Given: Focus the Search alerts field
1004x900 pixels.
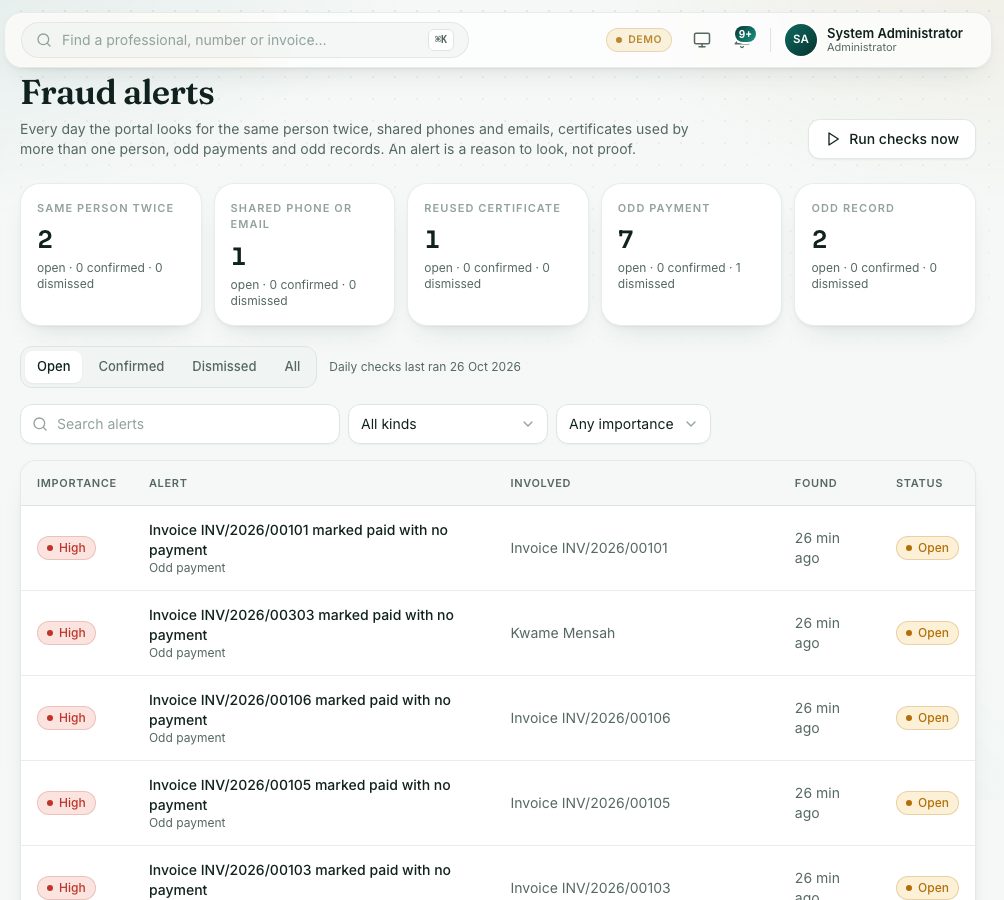Looking at the screenshot, I should click(180, 424).
